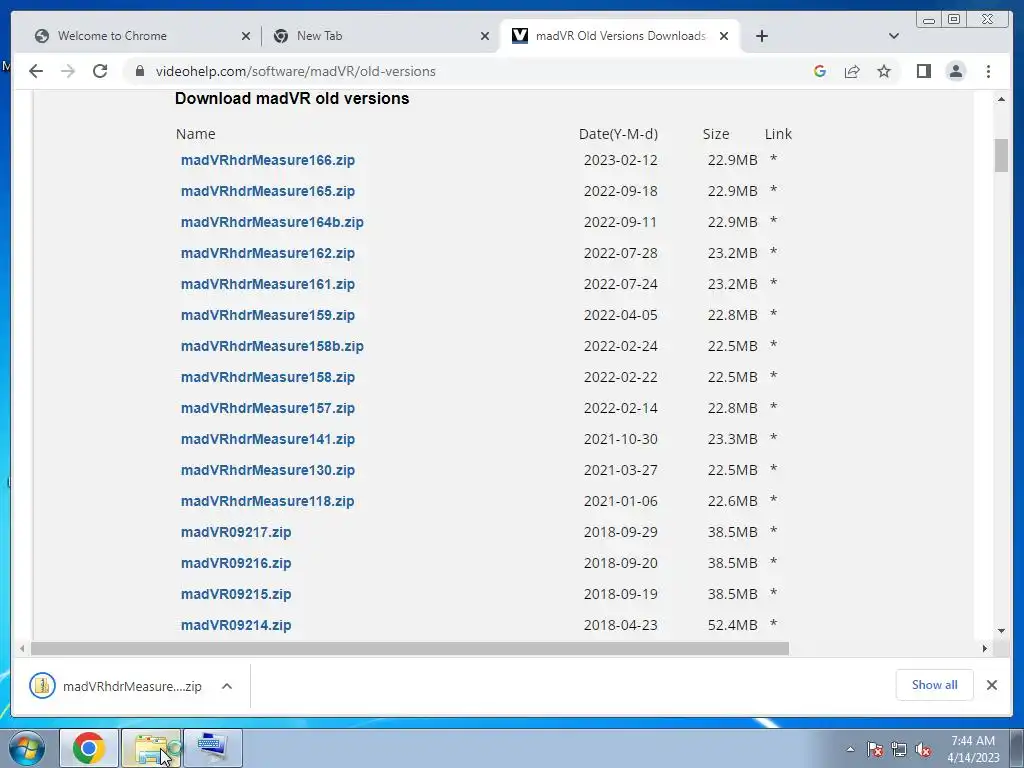Image resolution: width=1024 pixels, height=768 pixels.
Task: Click the asterisk link for madVRhdrMeasure166.zip
Action: (773, 159)
